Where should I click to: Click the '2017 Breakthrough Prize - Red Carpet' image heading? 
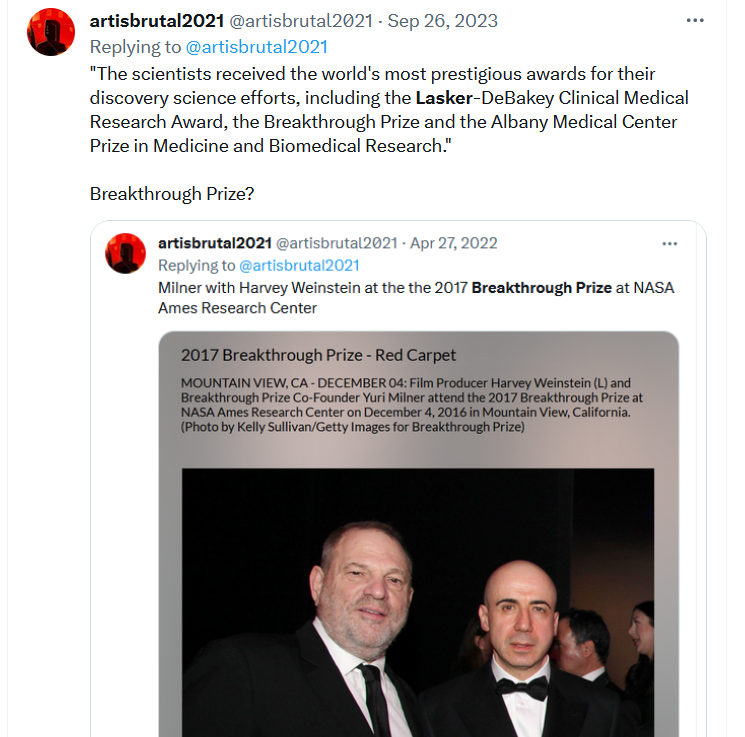(318, 355)
